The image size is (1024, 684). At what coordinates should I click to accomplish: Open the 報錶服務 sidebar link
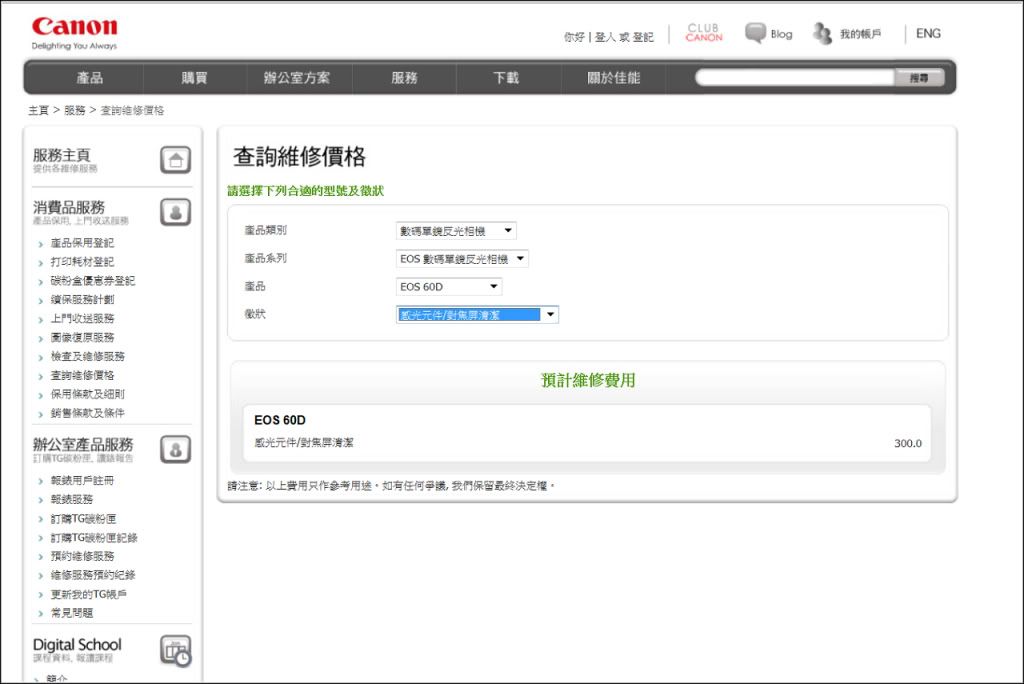(72, 500)
